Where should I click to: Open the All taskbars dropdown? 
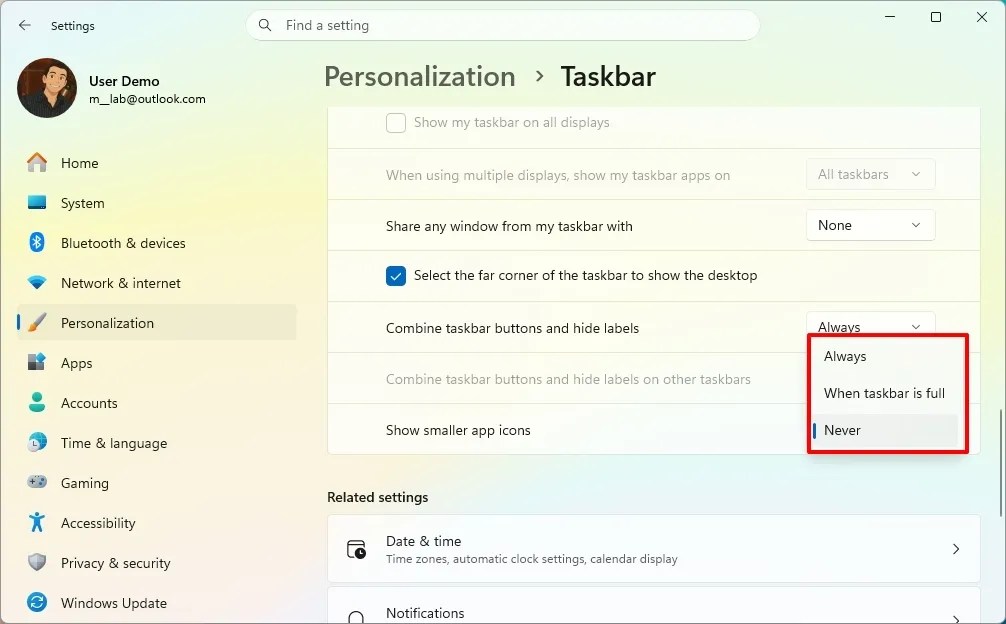870,174
